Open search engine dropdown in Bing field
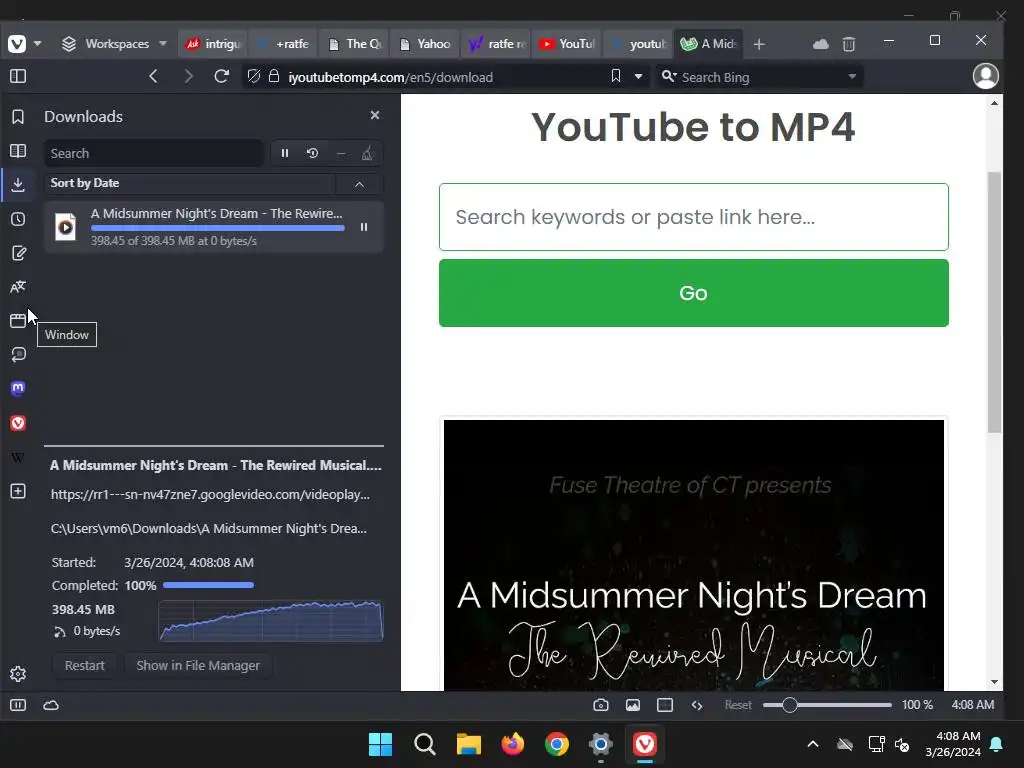1024x768 pixels. coord(852,77)
